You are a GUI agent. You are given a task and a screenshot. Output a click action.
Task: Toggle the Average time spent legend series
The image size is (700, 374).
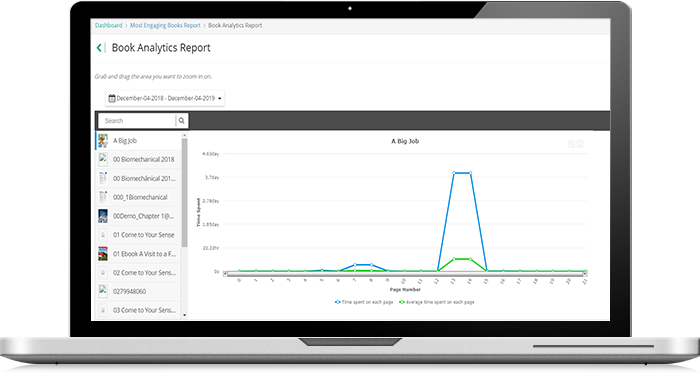(437, 302)
